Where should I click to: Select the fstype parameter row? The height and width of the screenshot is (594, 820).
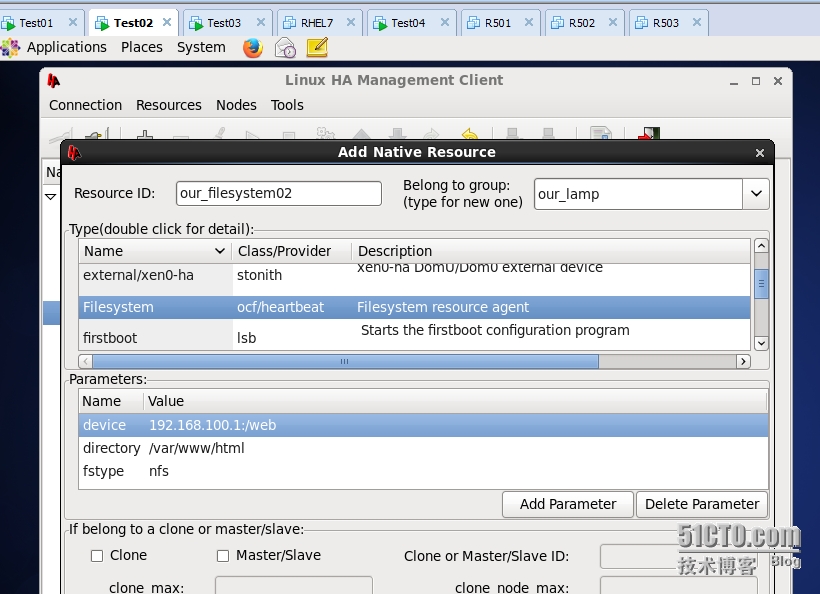tap(423, 471)
